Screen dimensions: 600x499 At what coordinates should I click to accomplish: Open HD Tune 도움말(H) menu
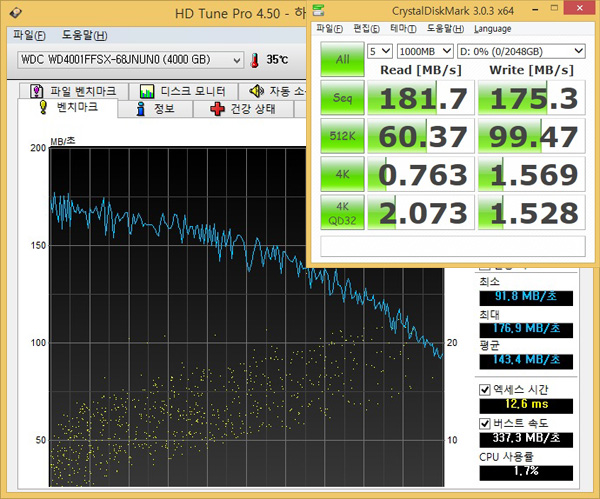85,35
